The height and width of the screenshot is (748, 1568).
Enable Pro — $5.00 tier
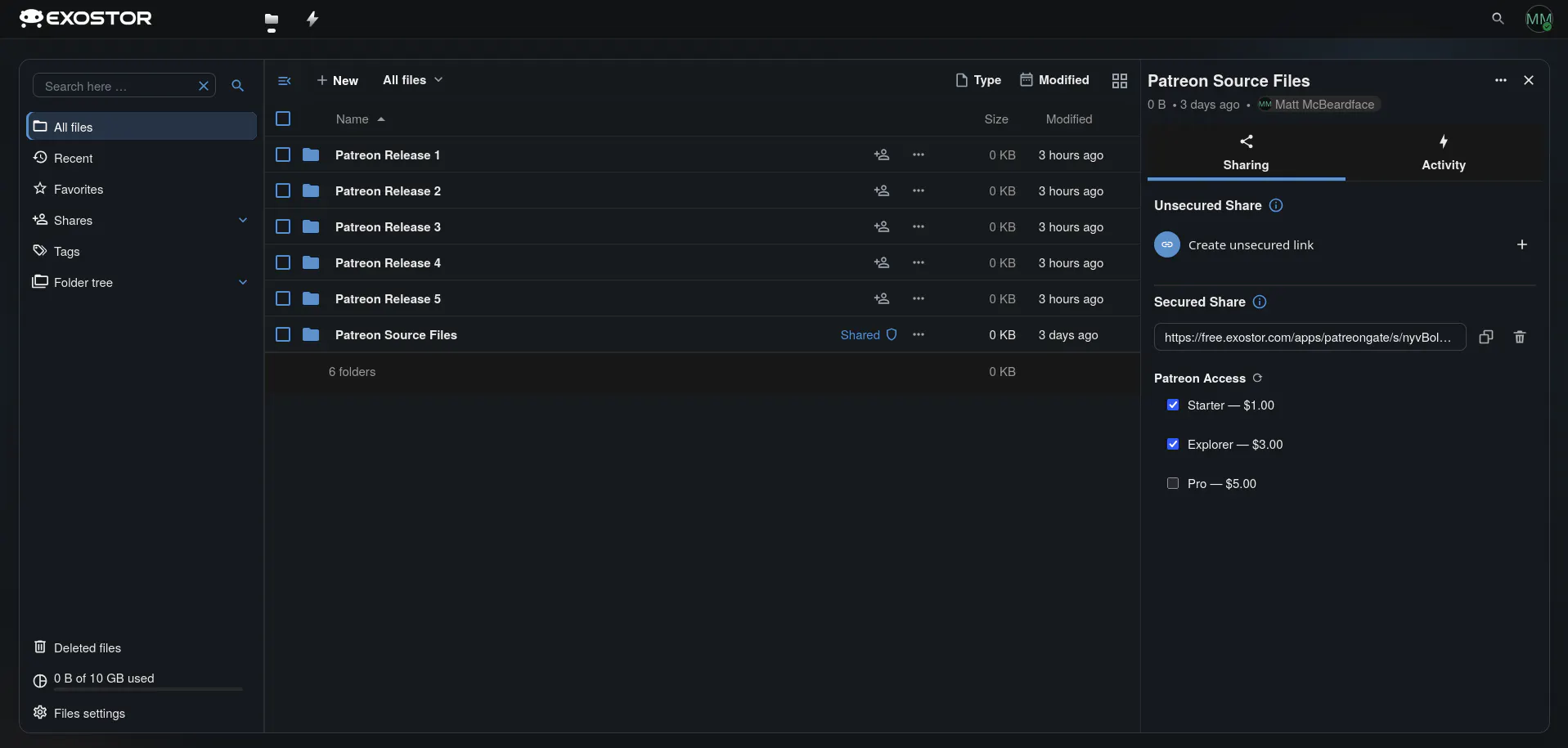1173,483
